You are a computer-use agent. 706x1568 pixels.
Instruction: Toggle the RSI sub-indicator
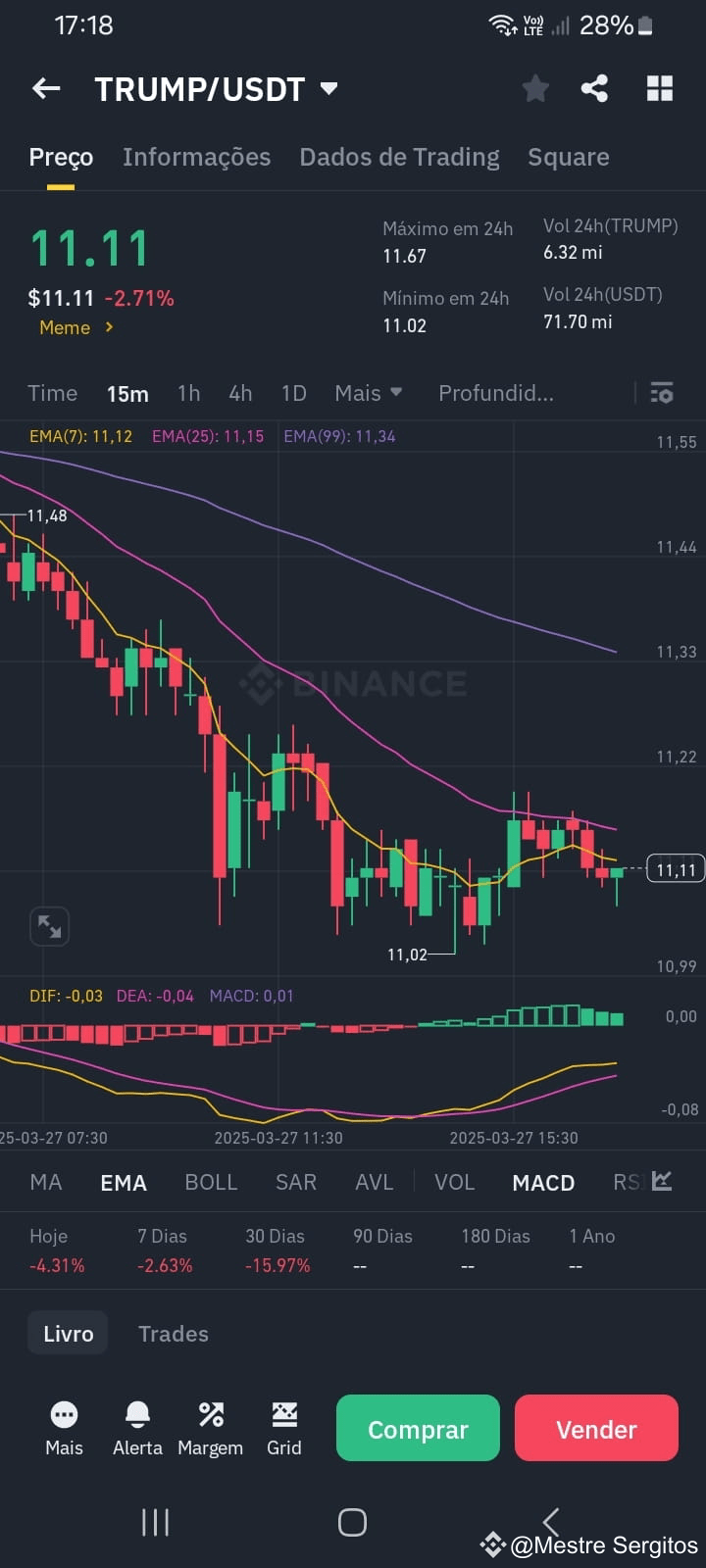point(627,1182)
